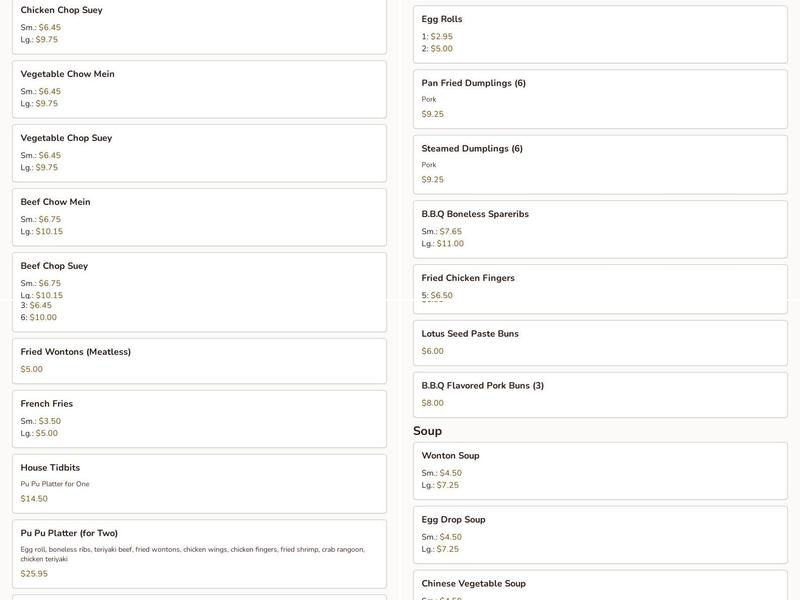Viewport: 800px width, 600px height.
Task: Open the Wonton Soup item card
Action: [x=600, y=471]
